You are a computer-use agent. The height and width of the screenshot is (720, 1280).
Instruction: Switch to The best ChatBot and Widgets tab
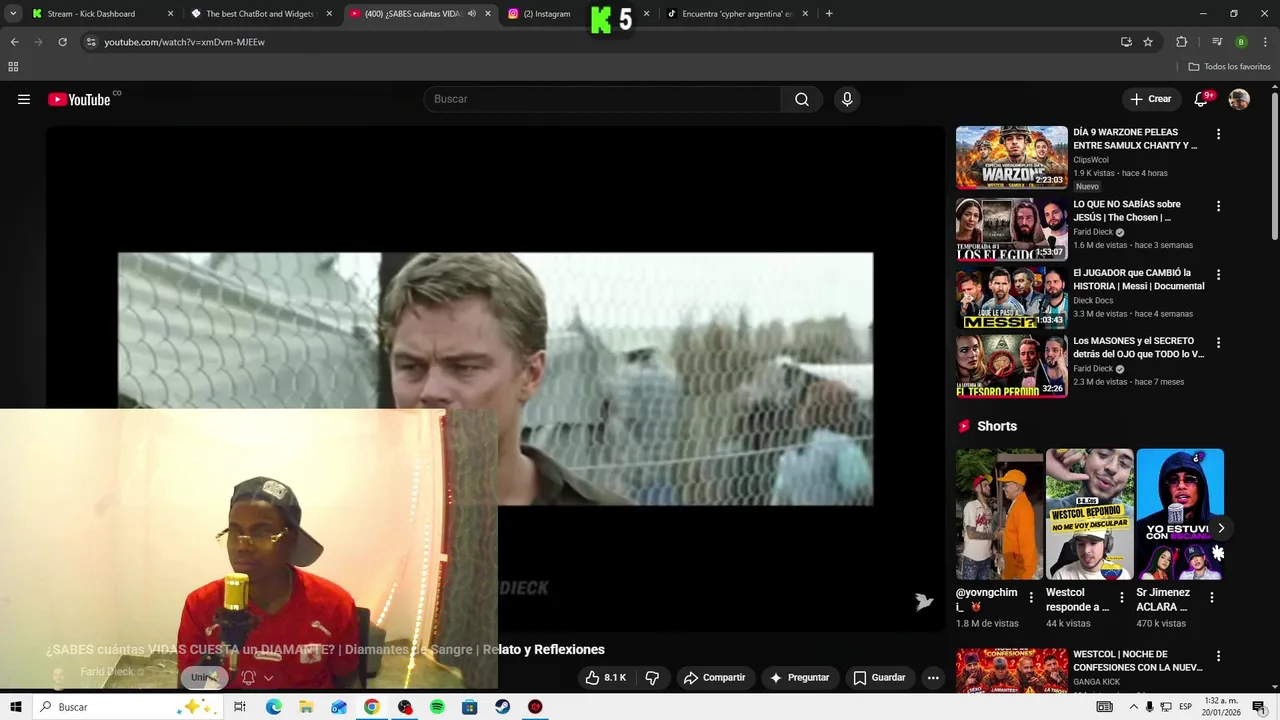pyautogui.click(x=259, y=14)
